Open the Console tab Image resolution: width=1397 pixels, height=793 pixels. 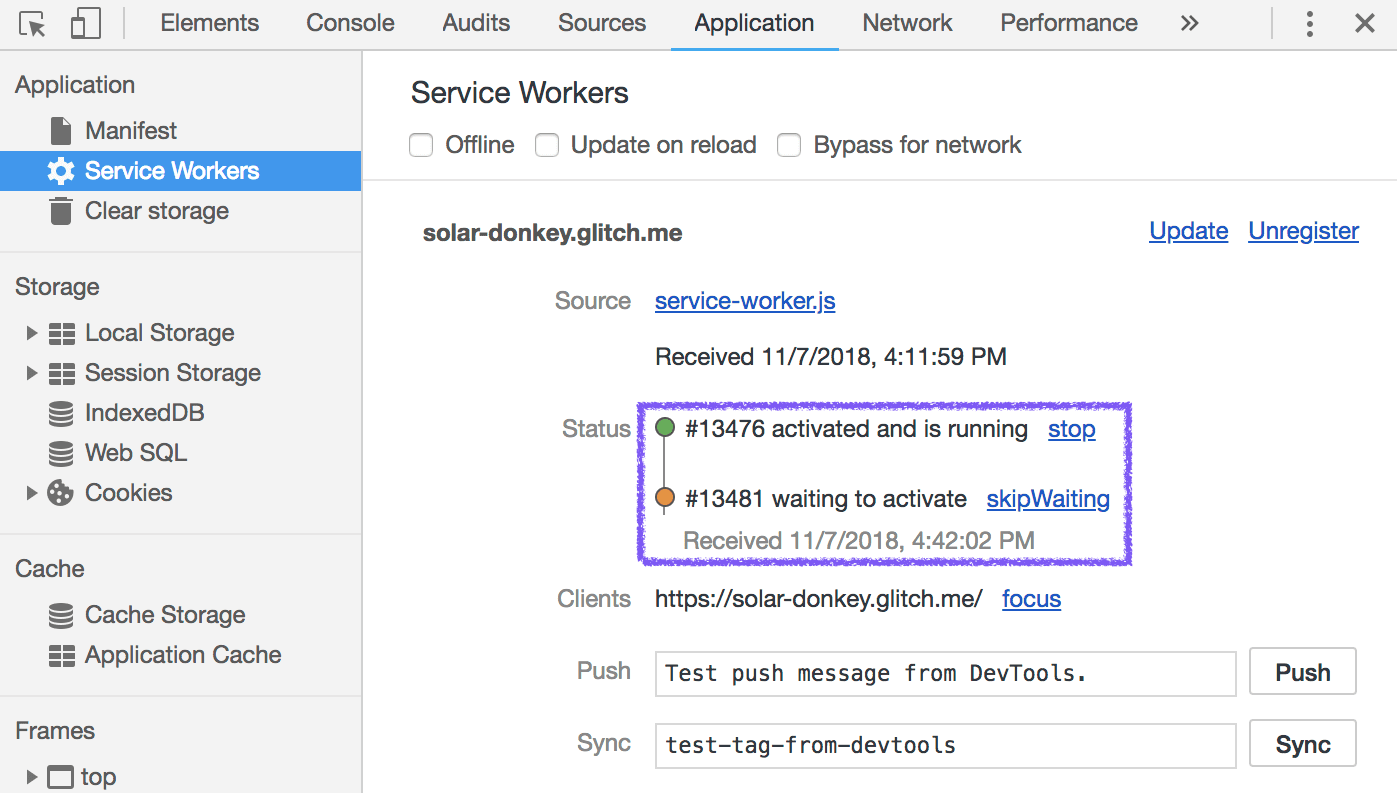pos(349,22)
